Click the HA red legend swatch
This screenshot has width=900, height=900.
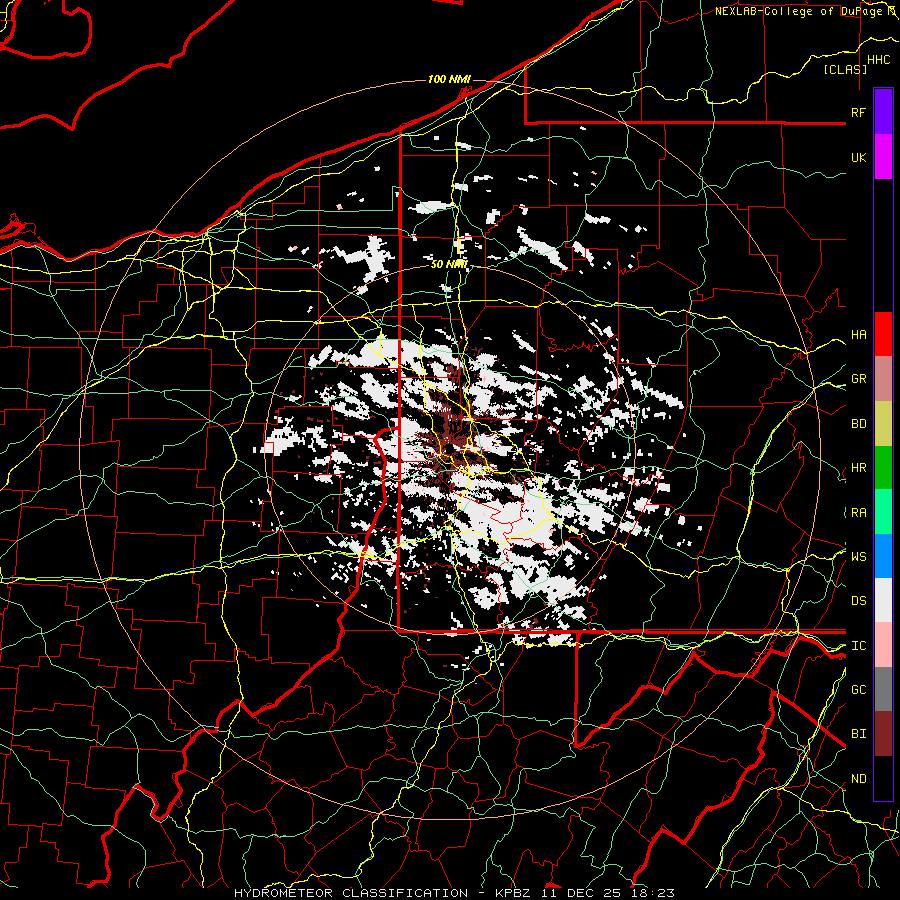(883, 334)
